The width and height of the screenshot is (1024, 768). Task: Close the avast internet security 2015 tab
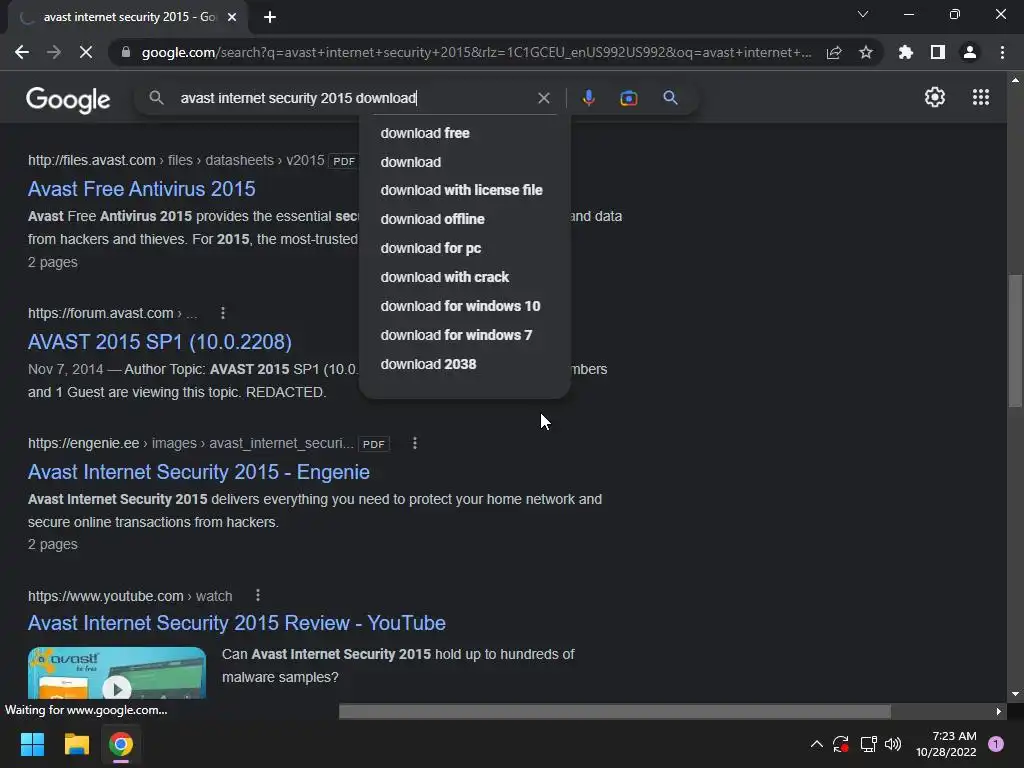point(232,17)
